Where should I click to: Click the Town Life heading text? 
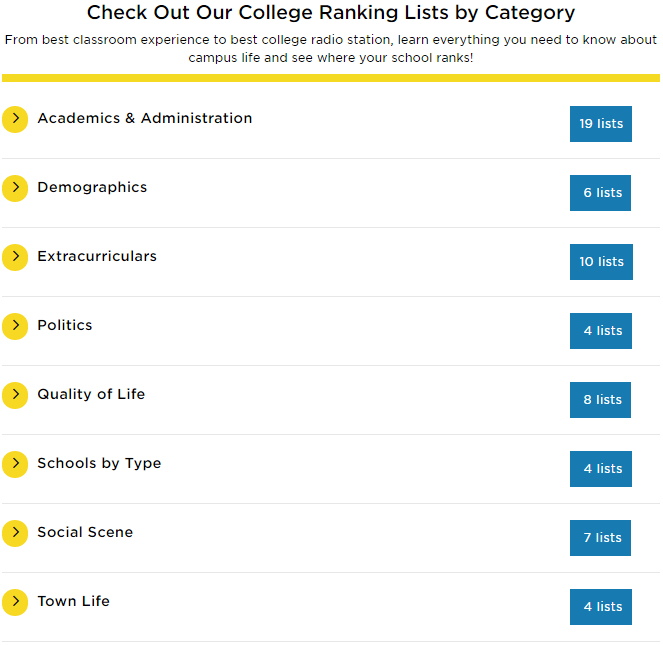pyautogui.click(x=73, y=601)
